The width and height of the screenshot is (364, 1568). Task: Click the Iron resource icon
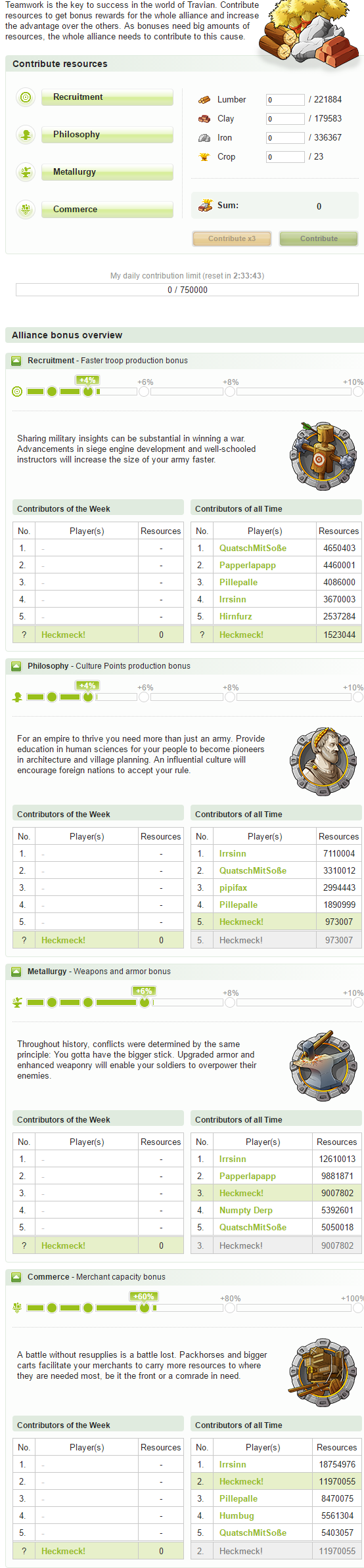tap(204, 138)
